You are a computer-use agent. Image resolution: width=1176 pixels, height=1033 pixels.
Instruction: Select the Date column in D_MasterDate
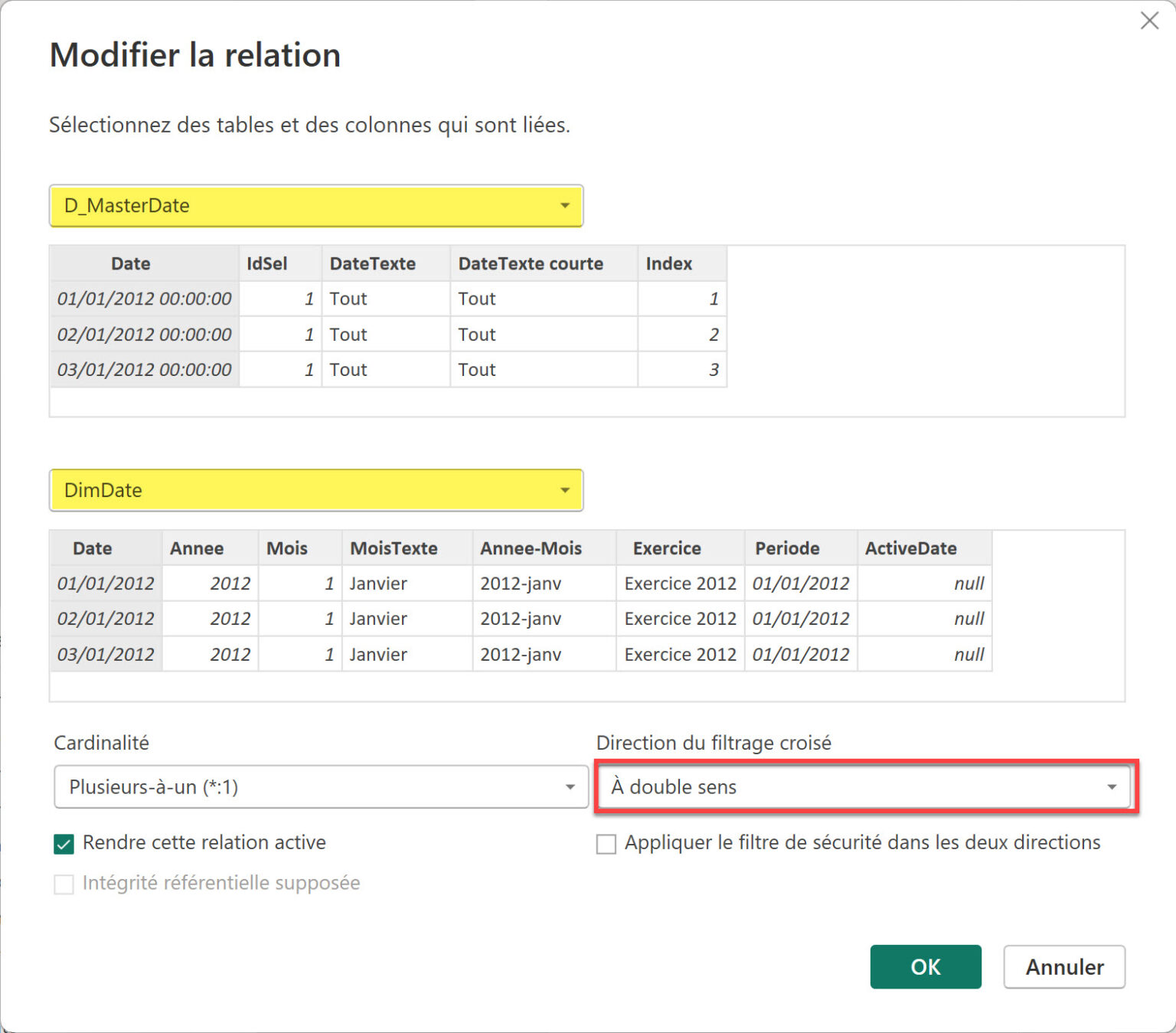click(131, 263)
